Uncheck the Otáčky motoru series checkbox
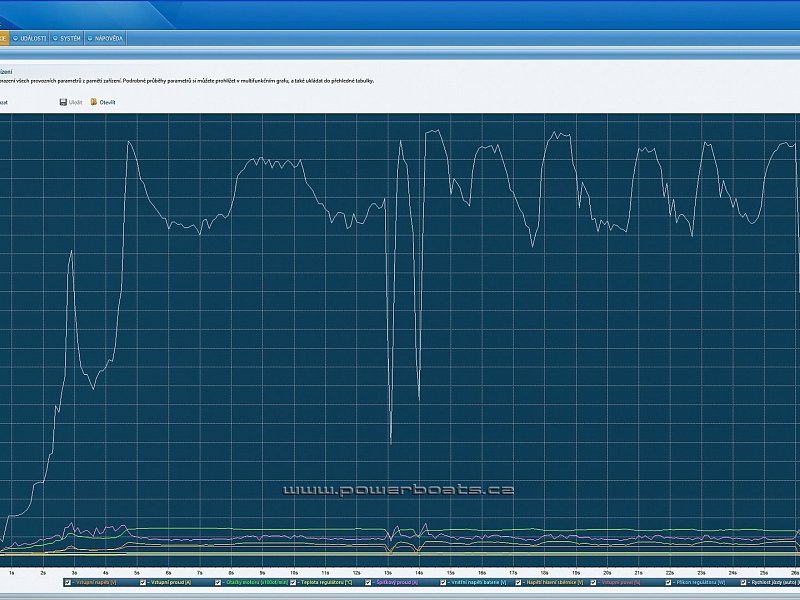Viewport: 800px width, 600px height. click(x=218, y=582)
